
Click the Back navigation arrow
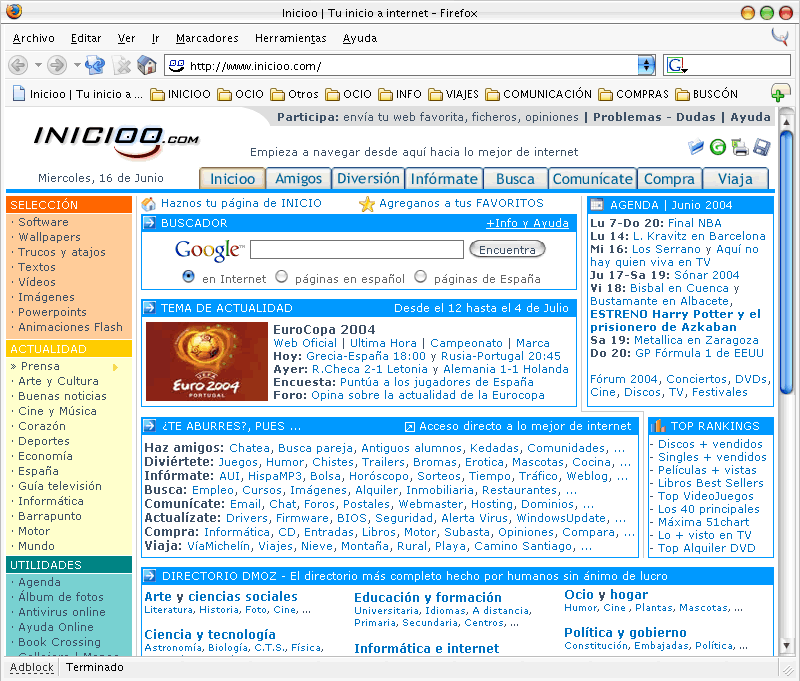tap(18, 65)
